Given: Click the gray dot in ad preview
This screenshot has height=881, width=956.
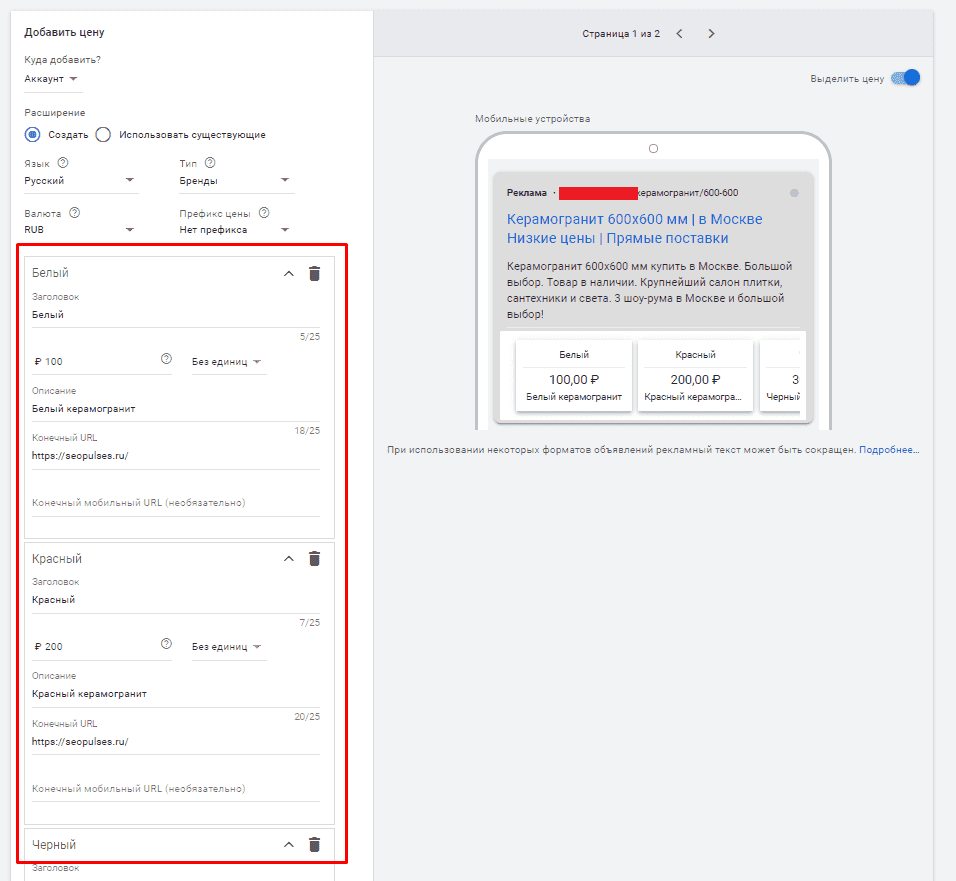Looking at the screenshot, I should [794, 193].
